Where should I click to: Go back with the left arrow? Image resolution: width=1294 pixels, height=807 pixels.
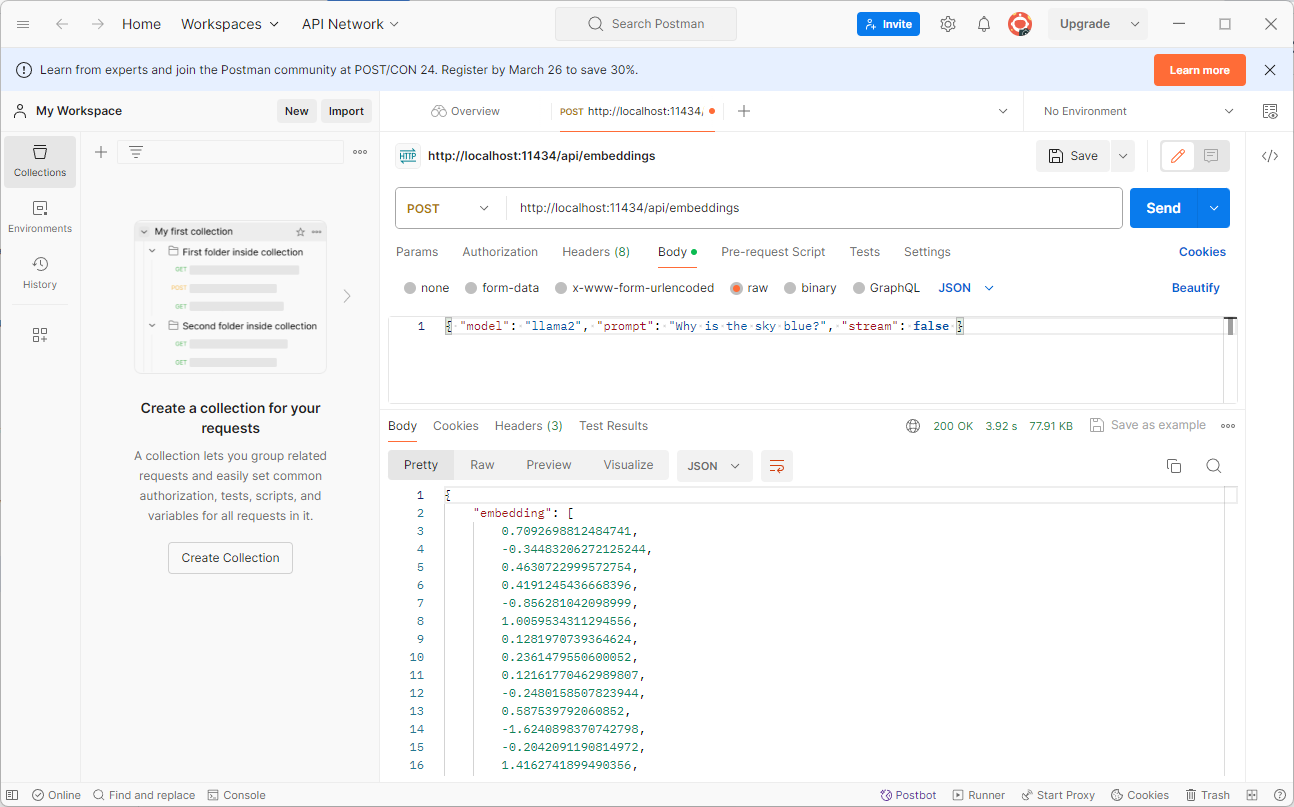pos(62,24)
